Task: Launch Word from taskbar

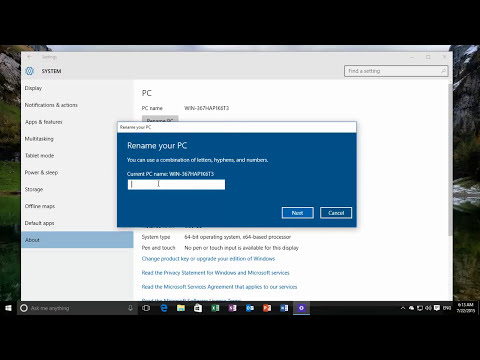Action: coord(284,308)
